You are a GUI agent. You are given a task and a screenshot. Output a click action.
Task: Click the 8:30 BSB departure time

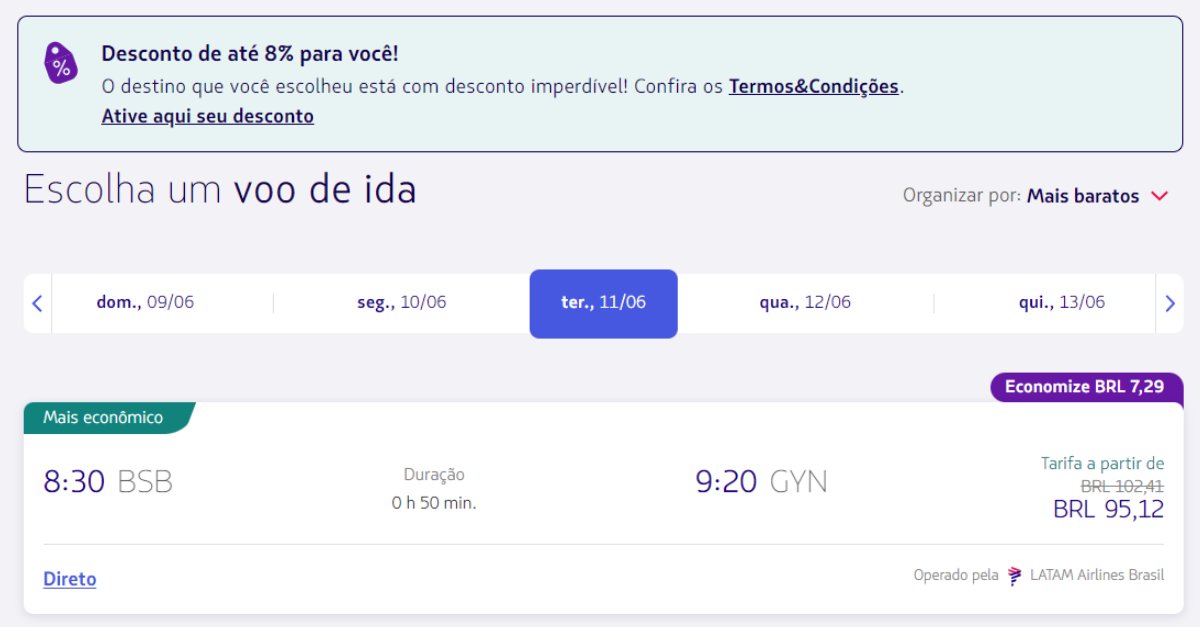(x=108, y=482)
